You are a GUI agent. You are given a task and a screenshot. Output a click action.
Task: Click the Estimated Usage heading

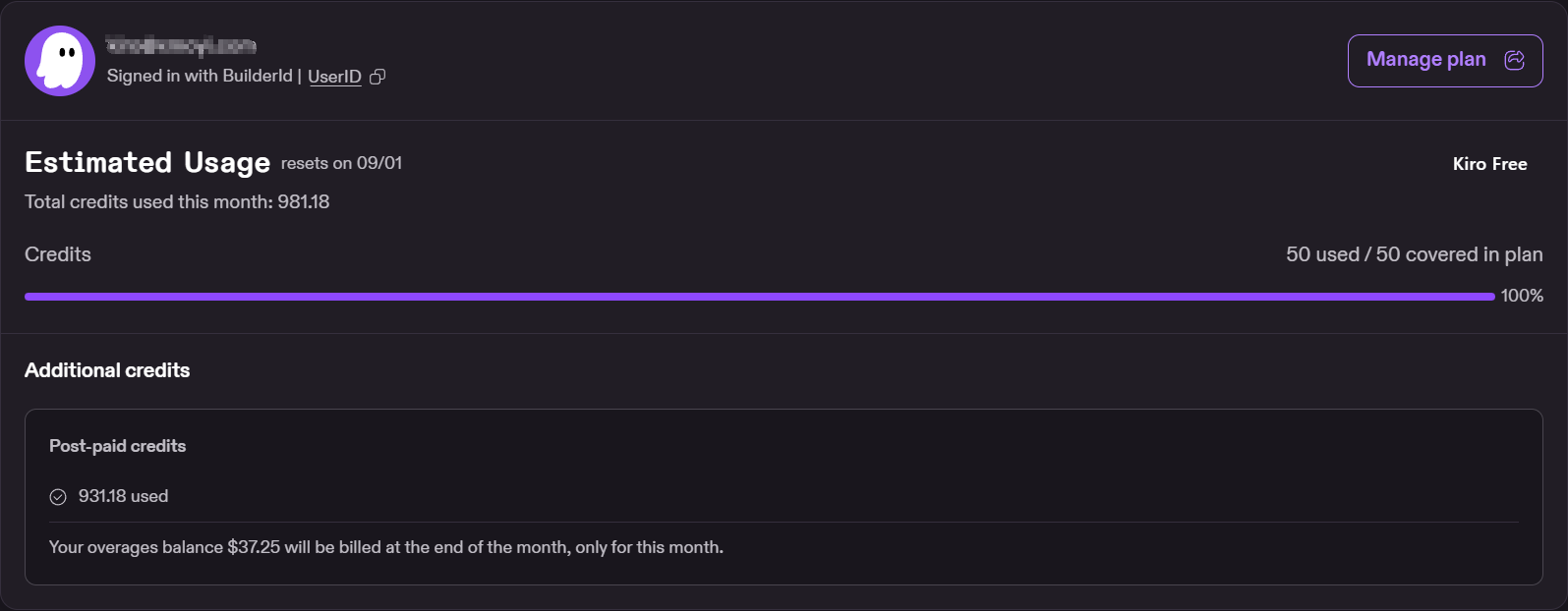147,162
